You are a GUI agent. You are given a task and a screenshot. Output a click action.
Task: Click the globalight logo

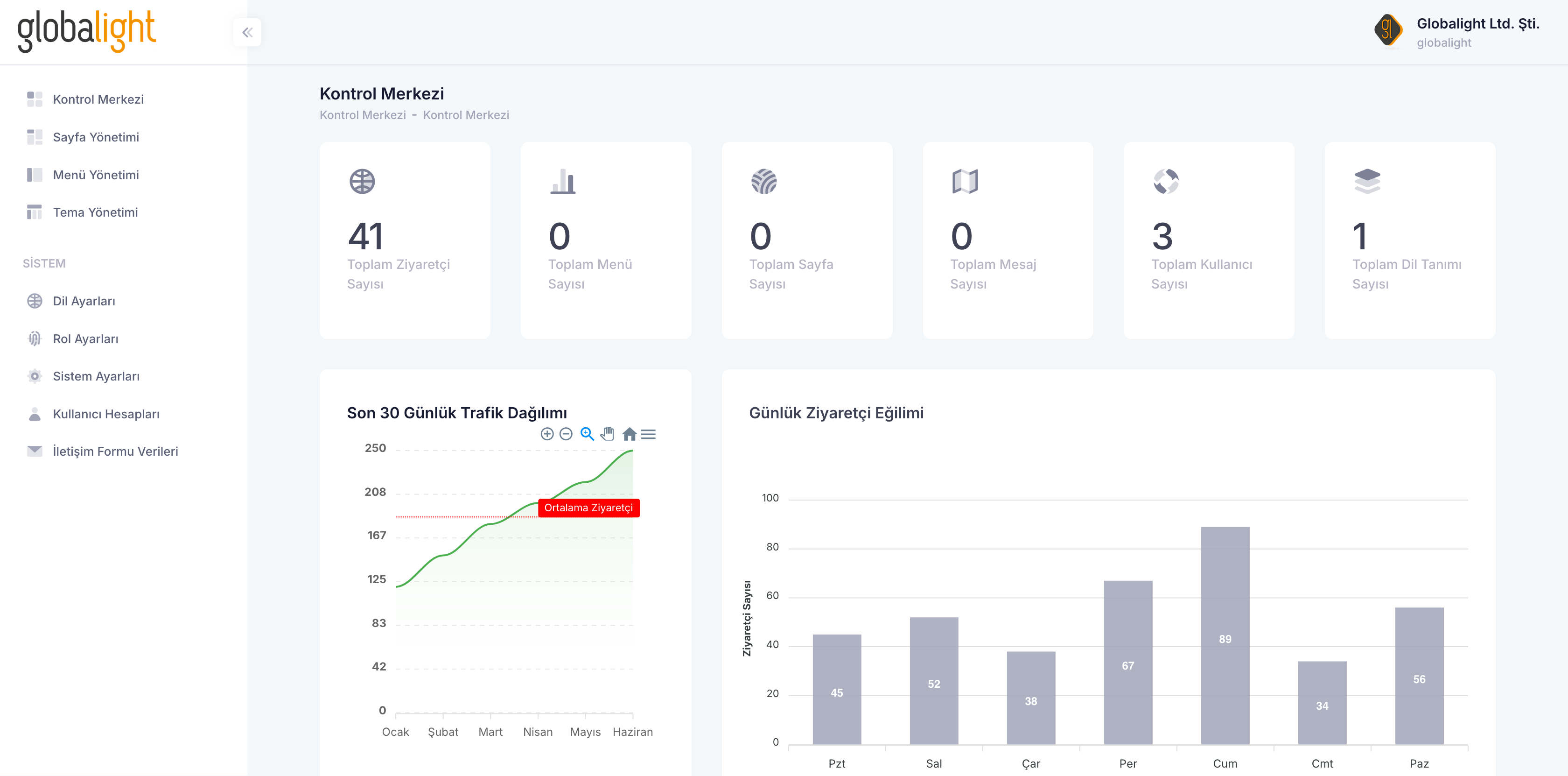pos(86,31)
